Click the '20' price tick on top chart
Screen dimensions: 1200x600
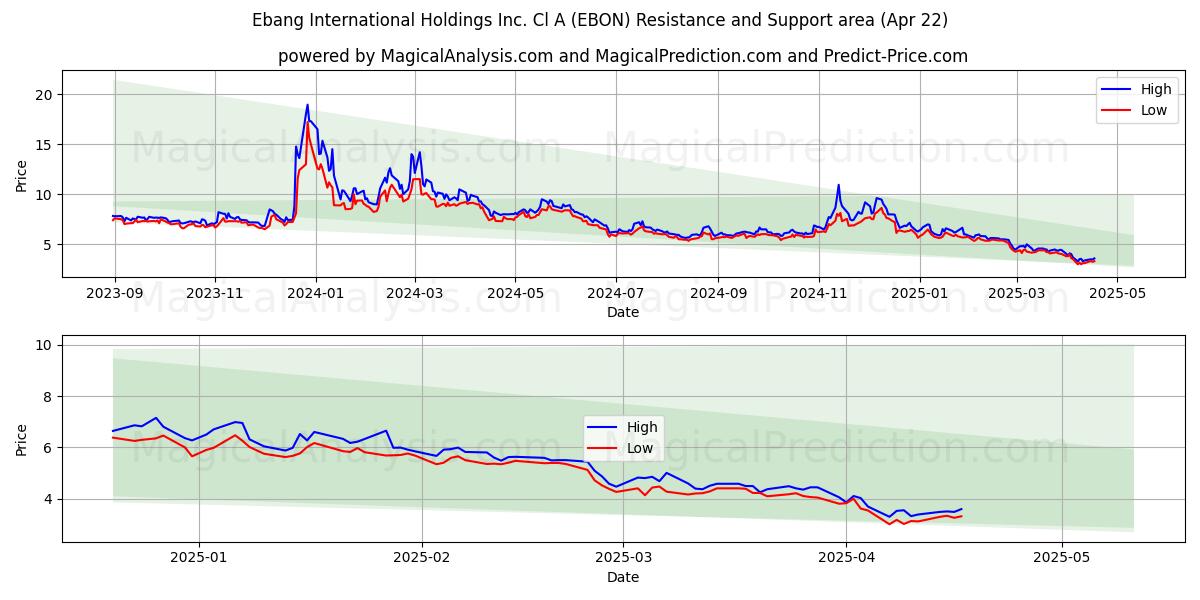click(x=45, y=94)
